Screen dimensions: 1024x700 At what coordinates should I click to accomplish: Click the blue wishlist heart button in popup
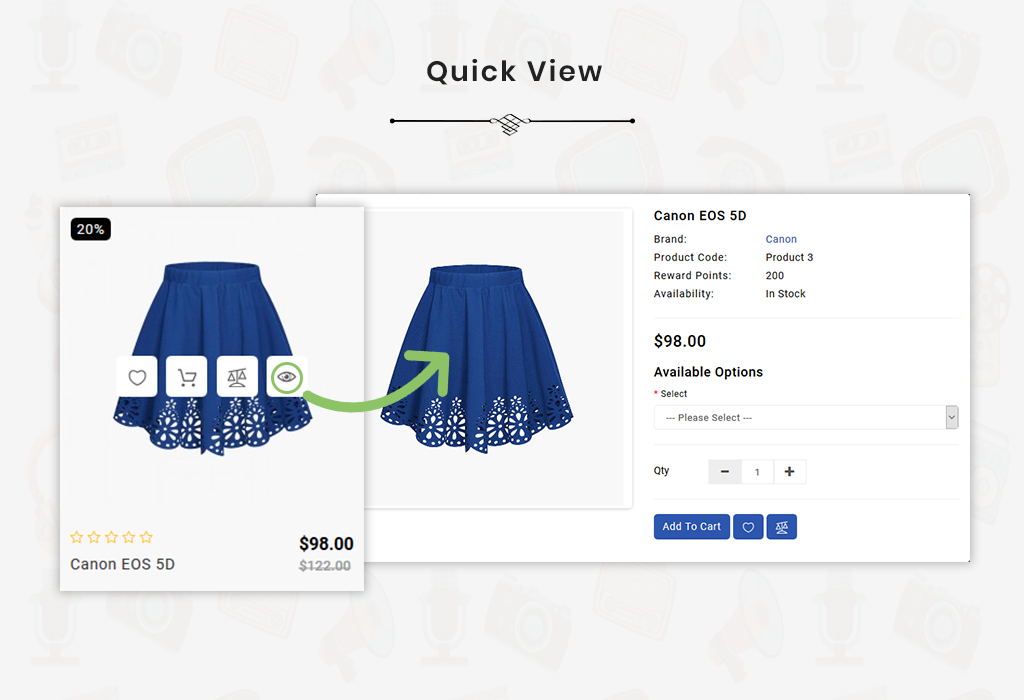[748, 527]
